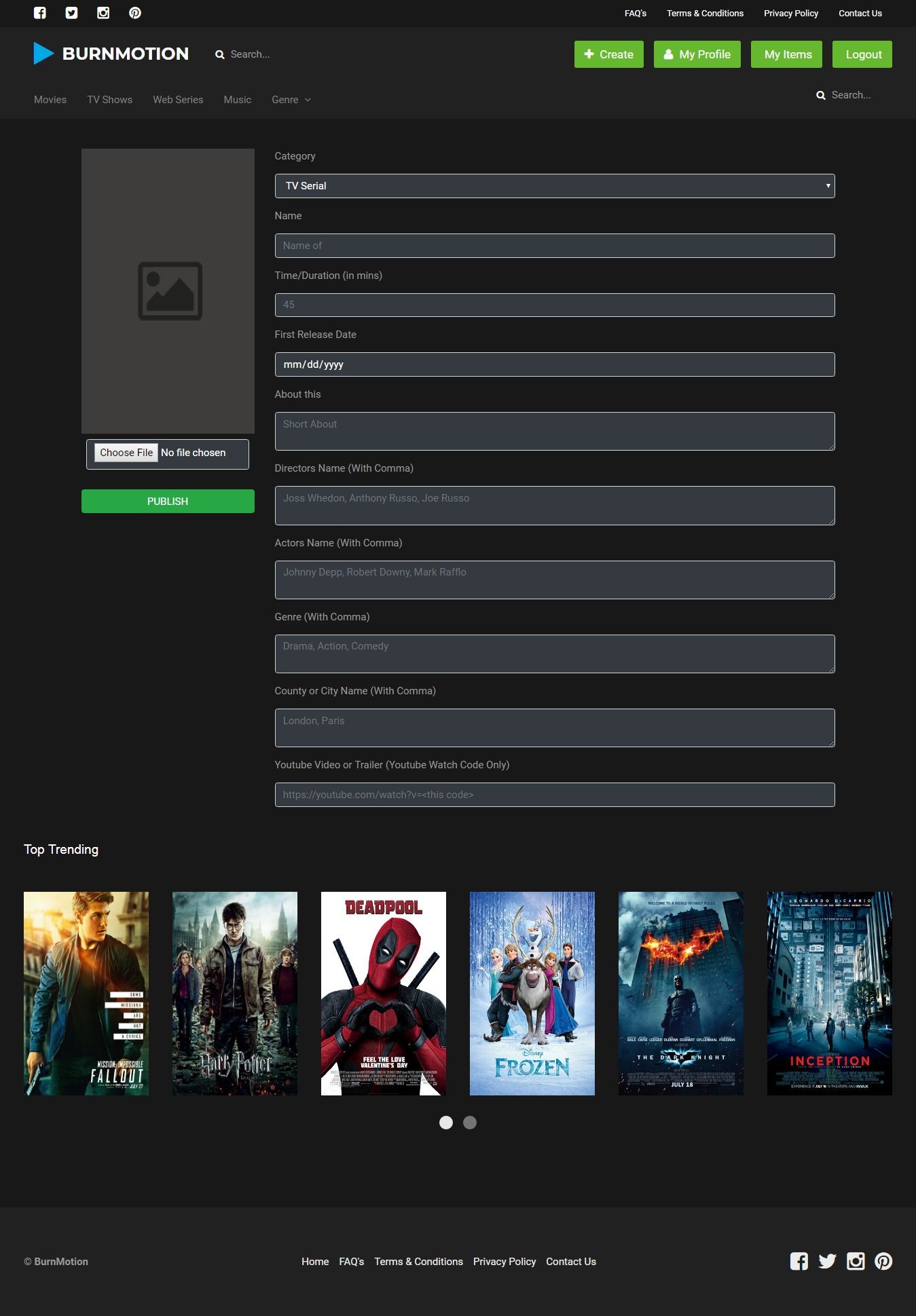Open the Frozen poster
This screenshot has width=916, height=1316.
pyautogui.click(x=532, y=994)
